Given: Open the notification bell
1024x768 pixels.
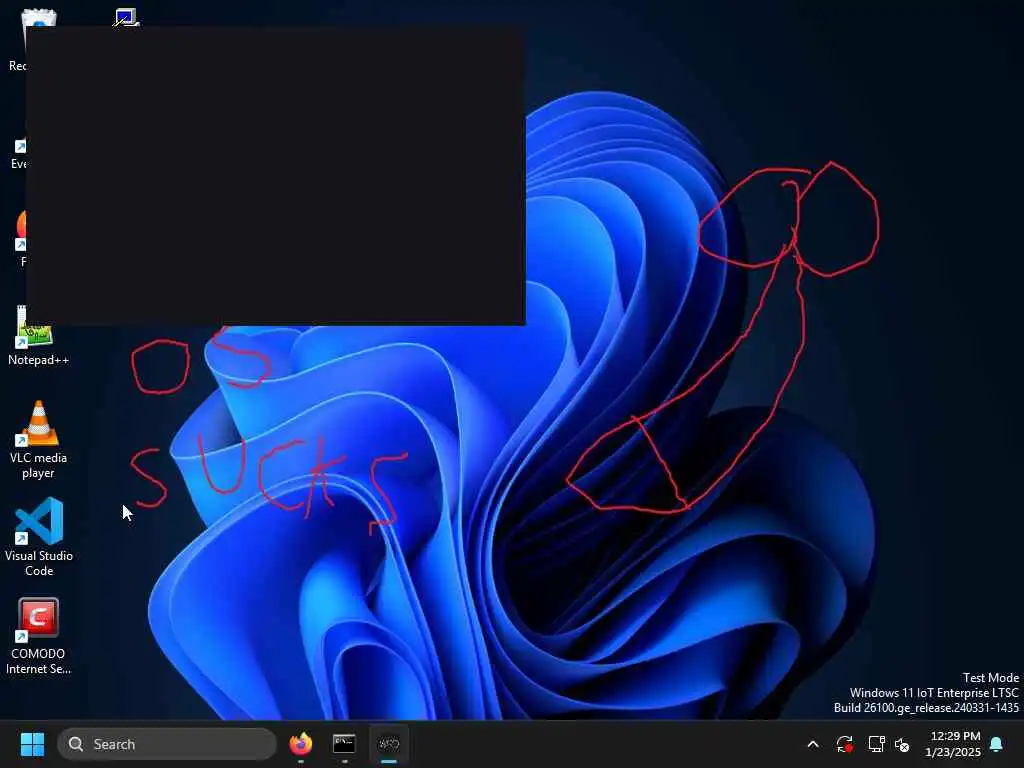Looking at the screenshot, I should [x=997, y=744].
